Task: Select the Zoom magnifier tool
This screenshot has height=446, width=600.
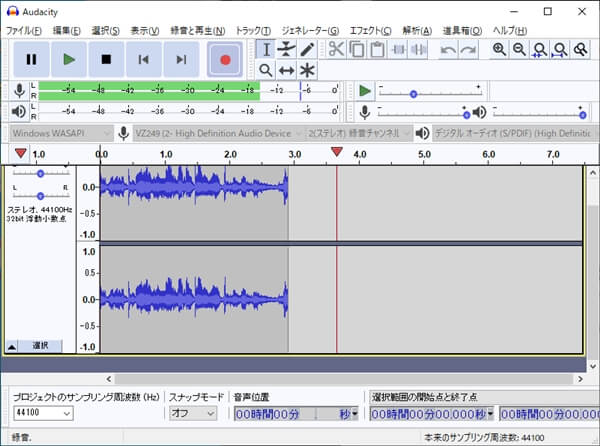Action: click(x=266, y=70)
